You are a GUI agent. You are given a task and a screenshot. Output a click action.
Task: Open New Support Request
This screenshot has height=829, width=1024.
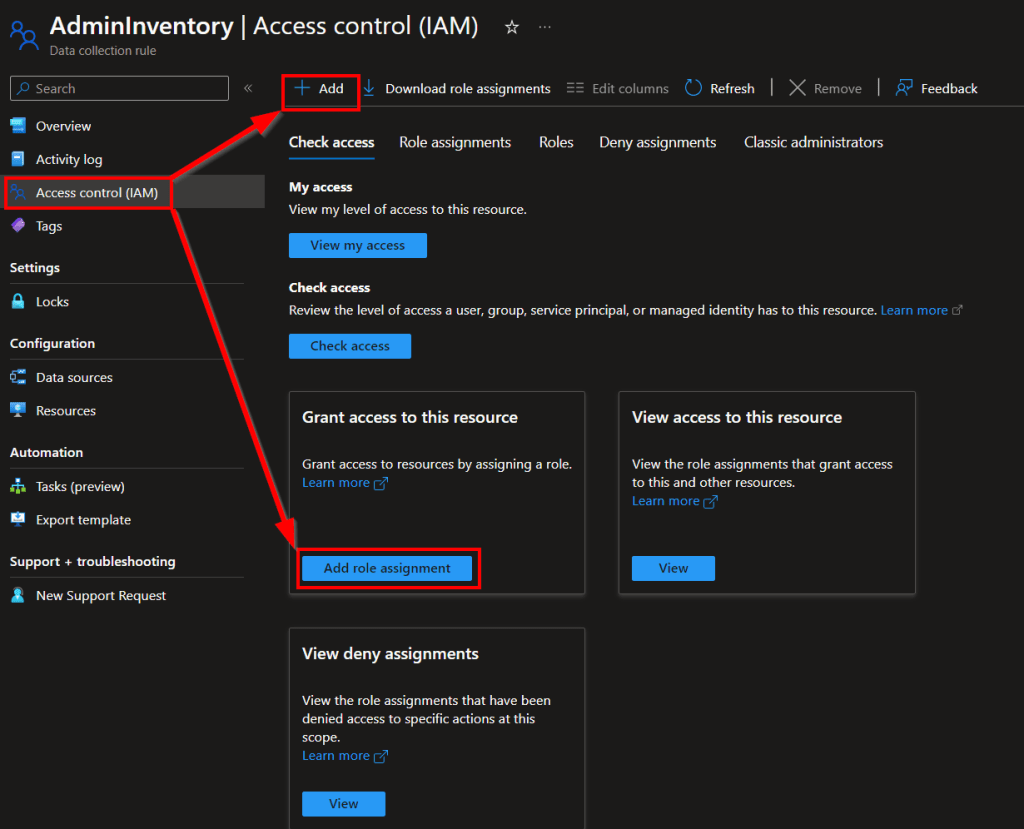(x=100, y=595)
